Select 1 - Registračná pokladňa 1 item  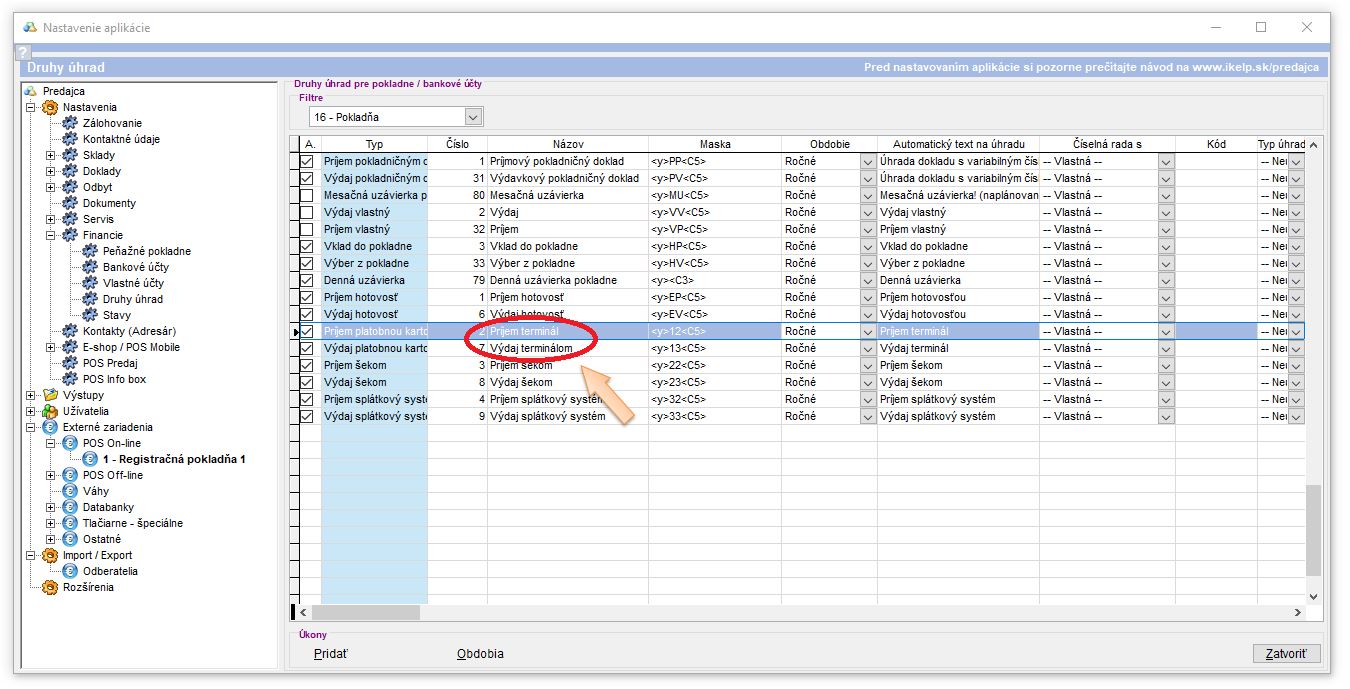(x=174, y=459)
